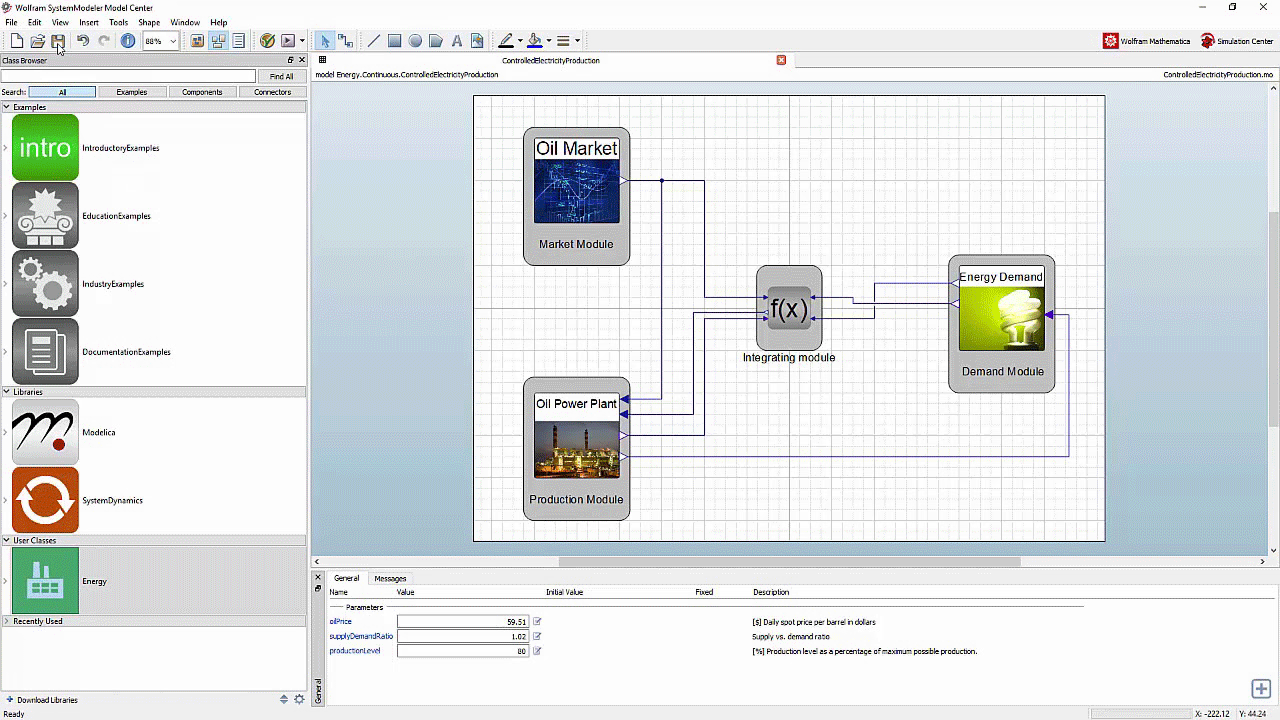Filter search by Connectors
The width and height of the screenshot is (1280, 720).
272,92
